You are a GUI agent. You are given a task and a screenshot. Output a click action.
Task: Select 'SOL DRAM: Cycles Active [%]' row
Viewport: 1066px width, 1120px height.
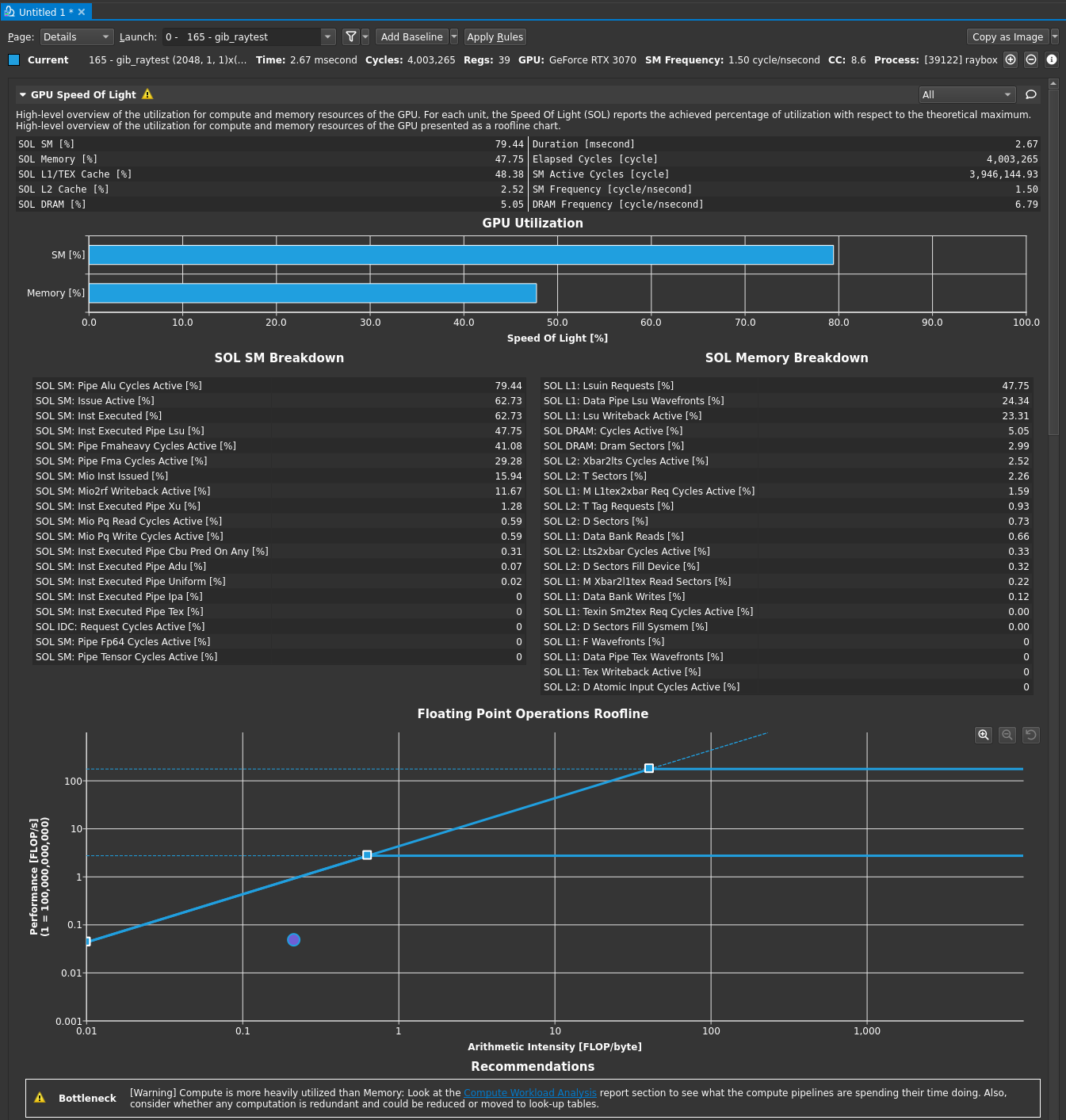coord(787,431)
